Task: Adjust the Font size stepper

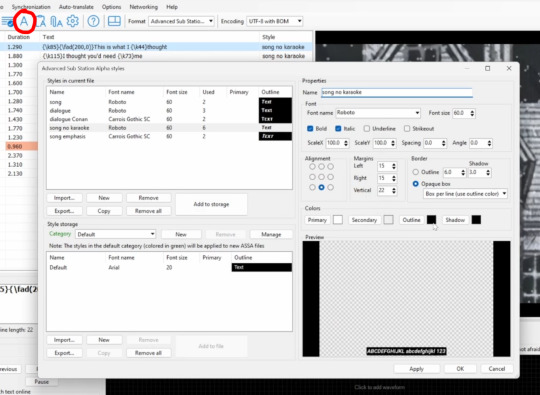Action: [472, 113]
